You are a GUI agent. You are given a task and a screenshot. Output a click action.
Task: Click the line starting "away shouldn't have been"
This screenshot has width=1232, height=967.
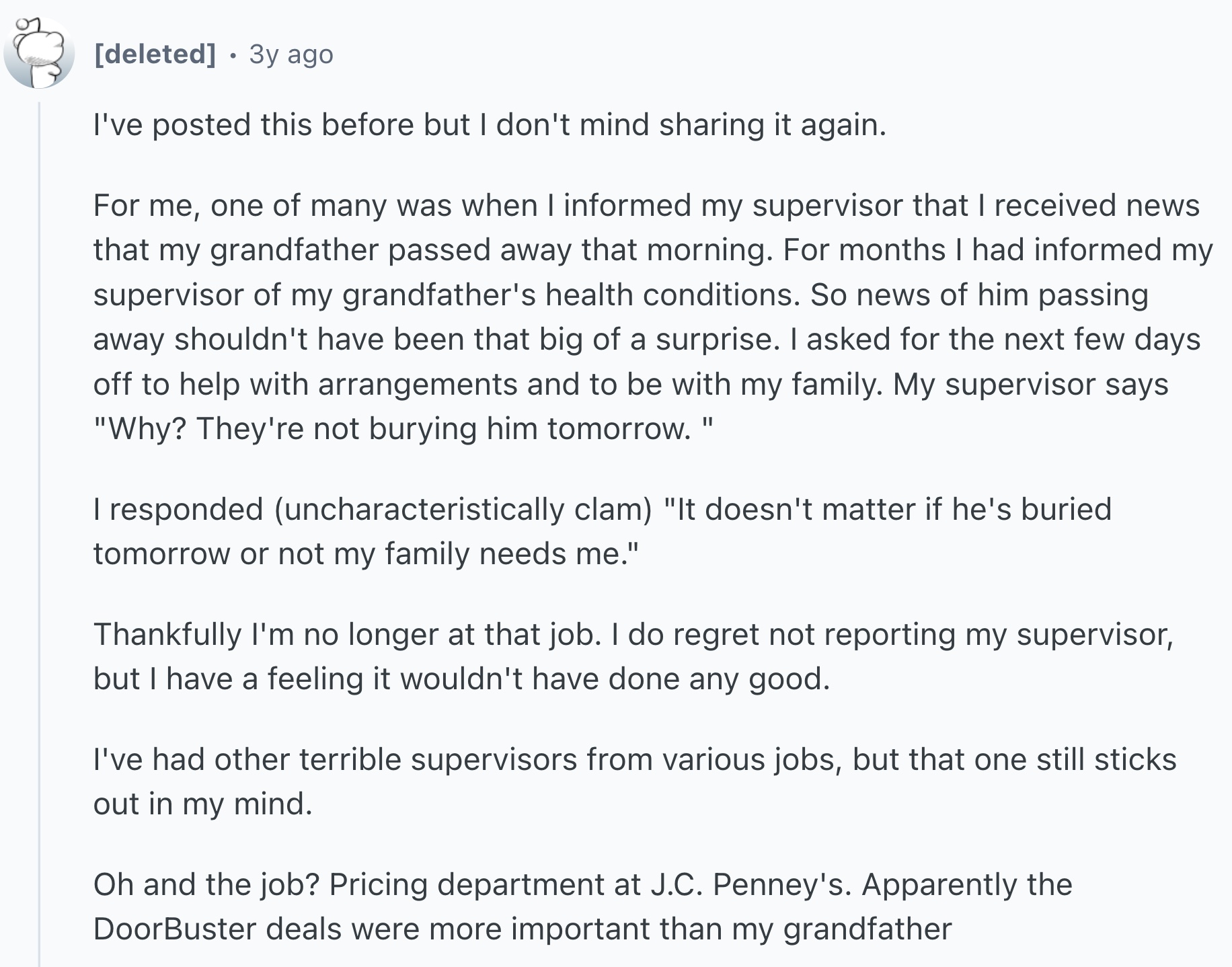(646, 339)
